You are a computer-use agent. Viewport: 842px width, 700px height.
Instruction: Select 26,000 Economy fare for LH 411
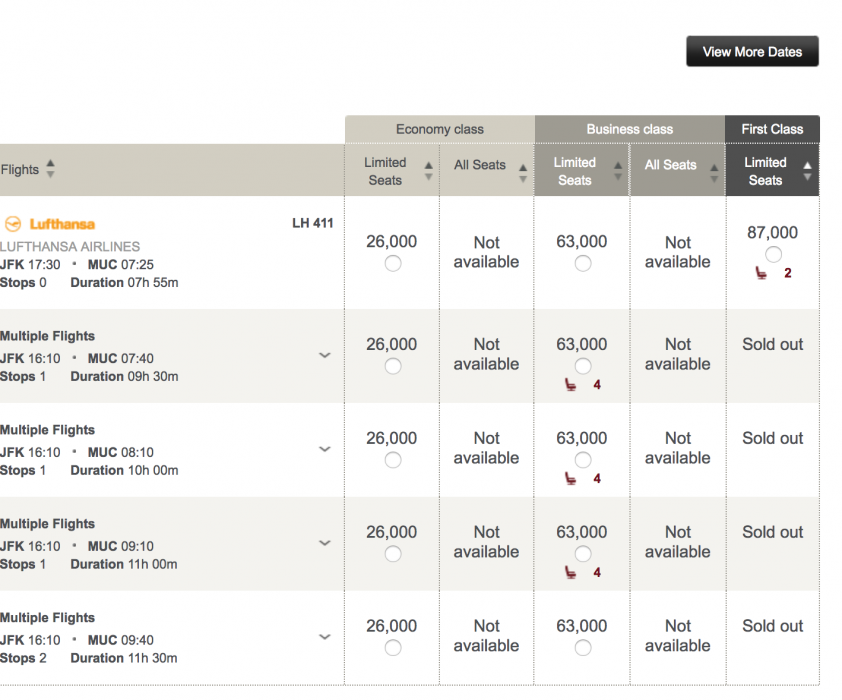pos(393,263)
